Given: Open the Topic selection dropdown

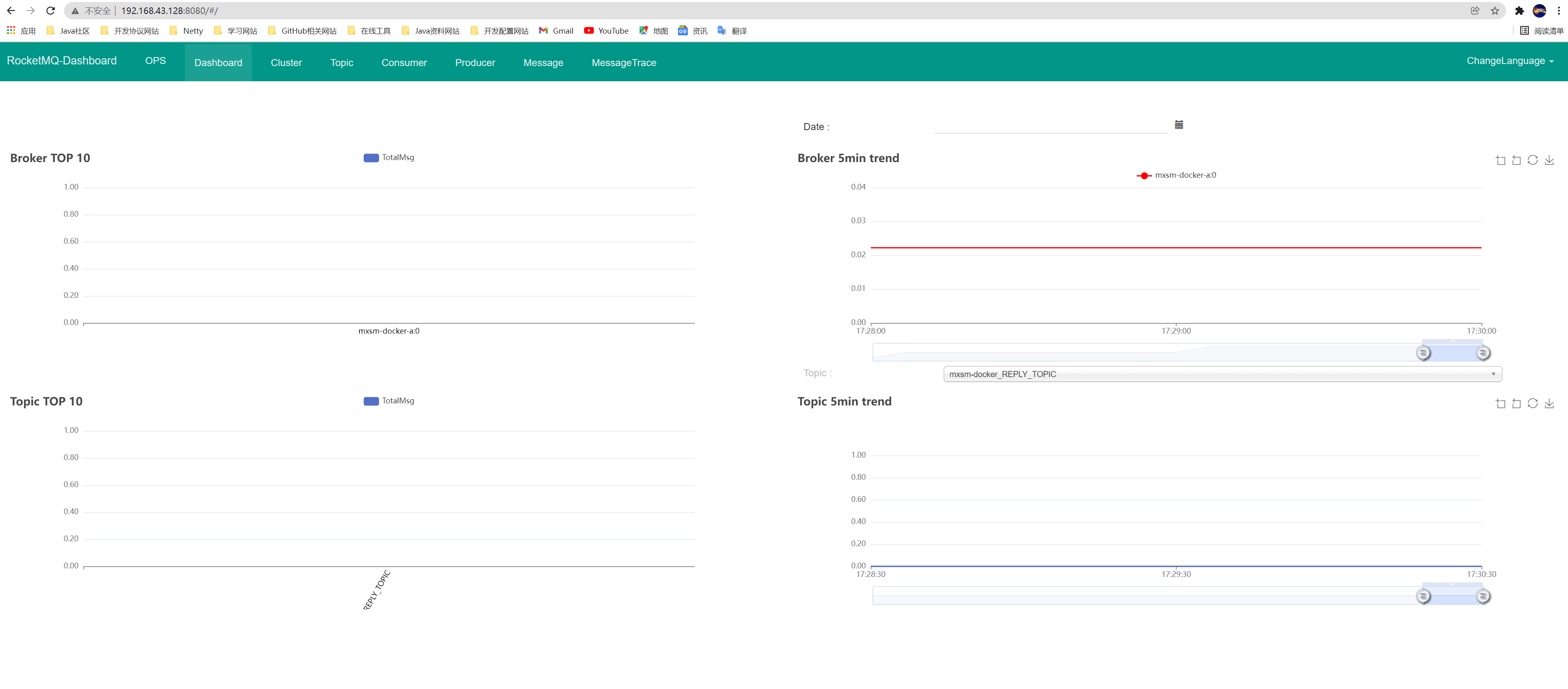Looking at the screenshot, I should (1222, 374).
